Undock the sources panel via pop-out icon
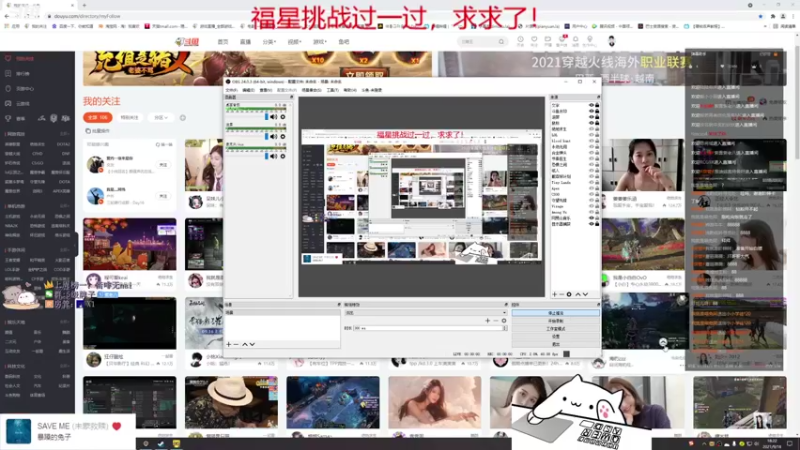Screen dimensions: 800x450 (598, 97)
